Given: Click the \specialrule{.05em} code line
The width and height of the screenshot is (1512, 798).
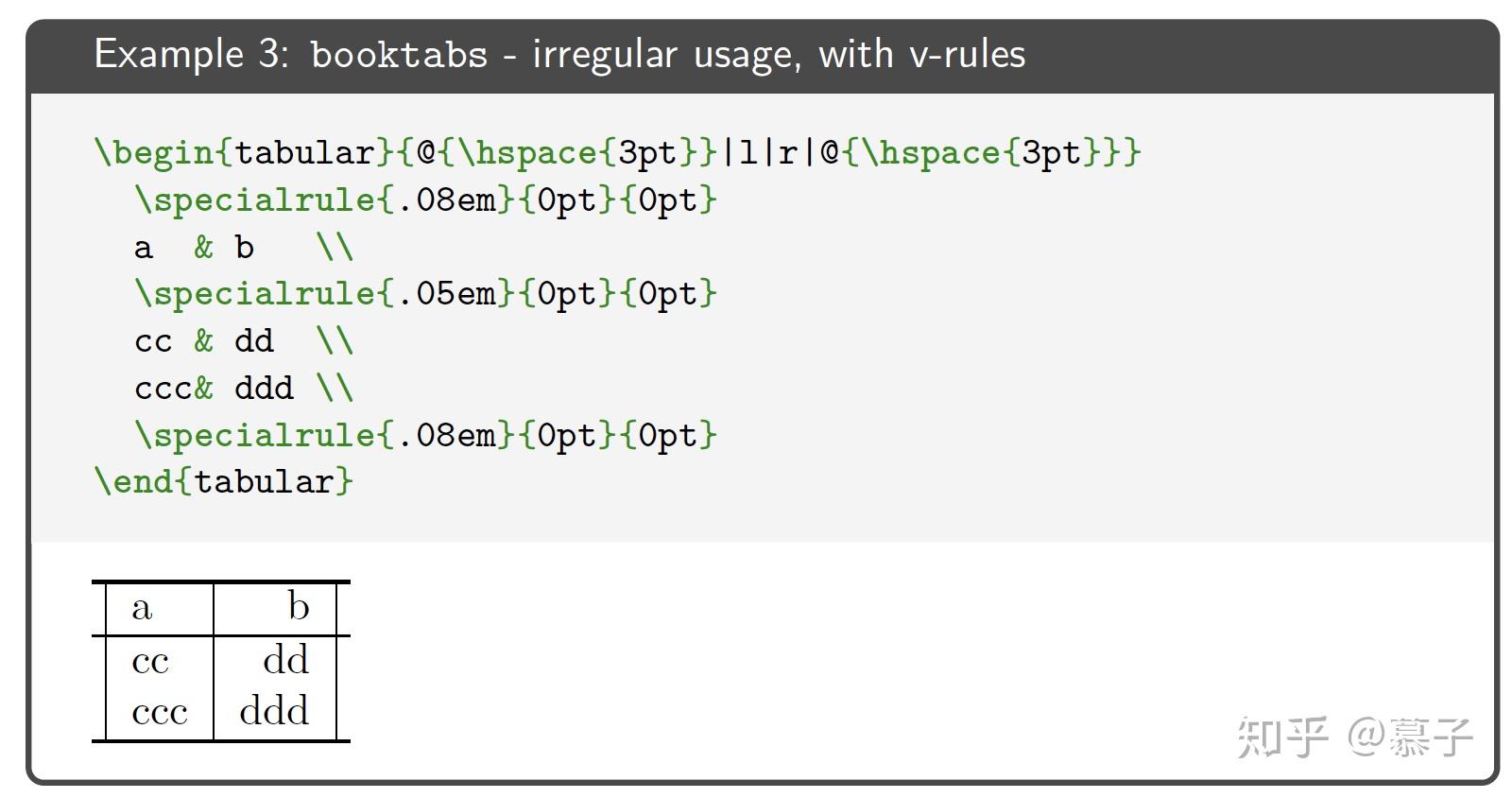Looking at the screenshot, I should tap(425, 293).
